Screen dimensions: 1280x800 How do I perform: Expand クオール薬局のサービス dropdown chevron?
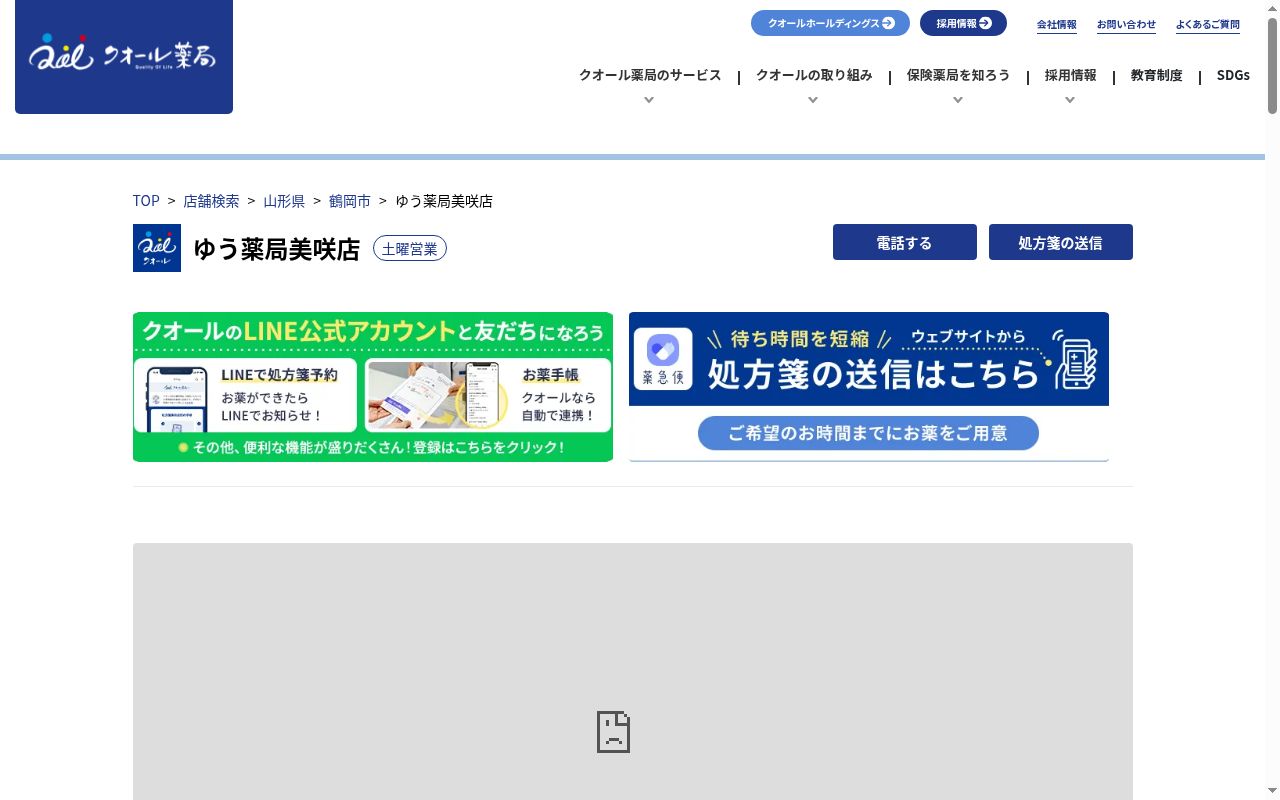[649, 100]
